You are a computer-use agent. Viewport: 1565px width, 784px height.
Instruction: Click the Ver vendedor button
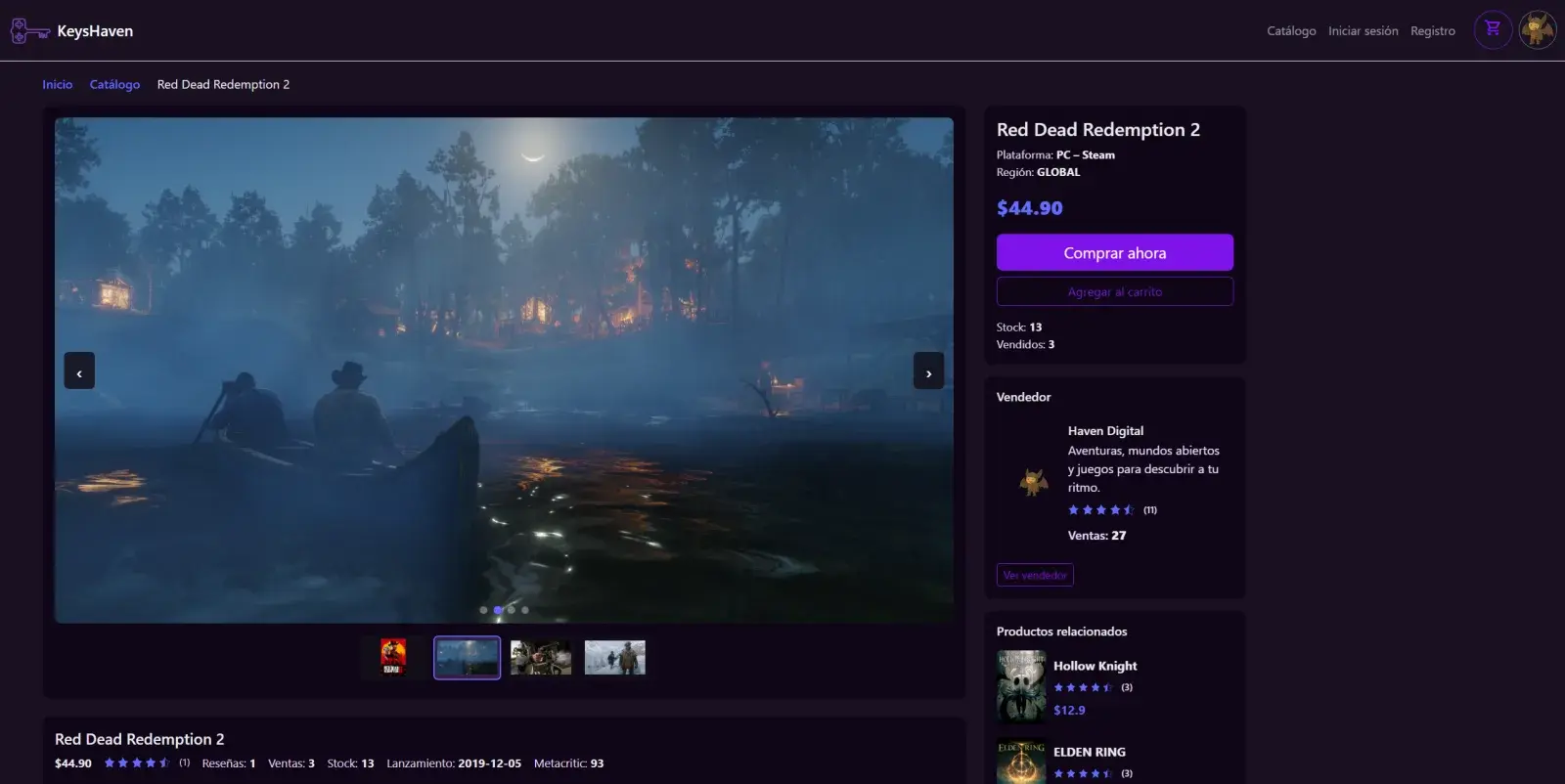pyautogui.click(x=1035, y=575)
